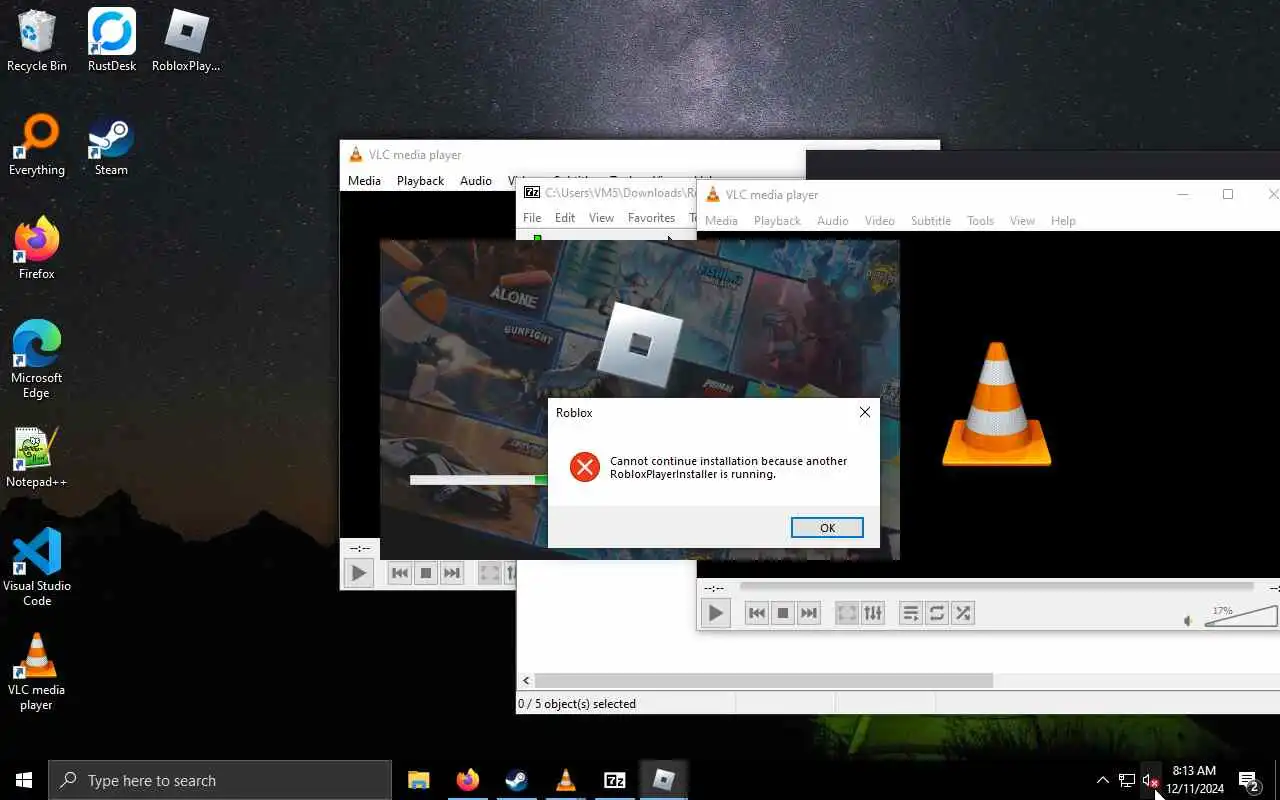Select the Recycle Bin desktop icon

pyautogui.click(x=37, y=40)
